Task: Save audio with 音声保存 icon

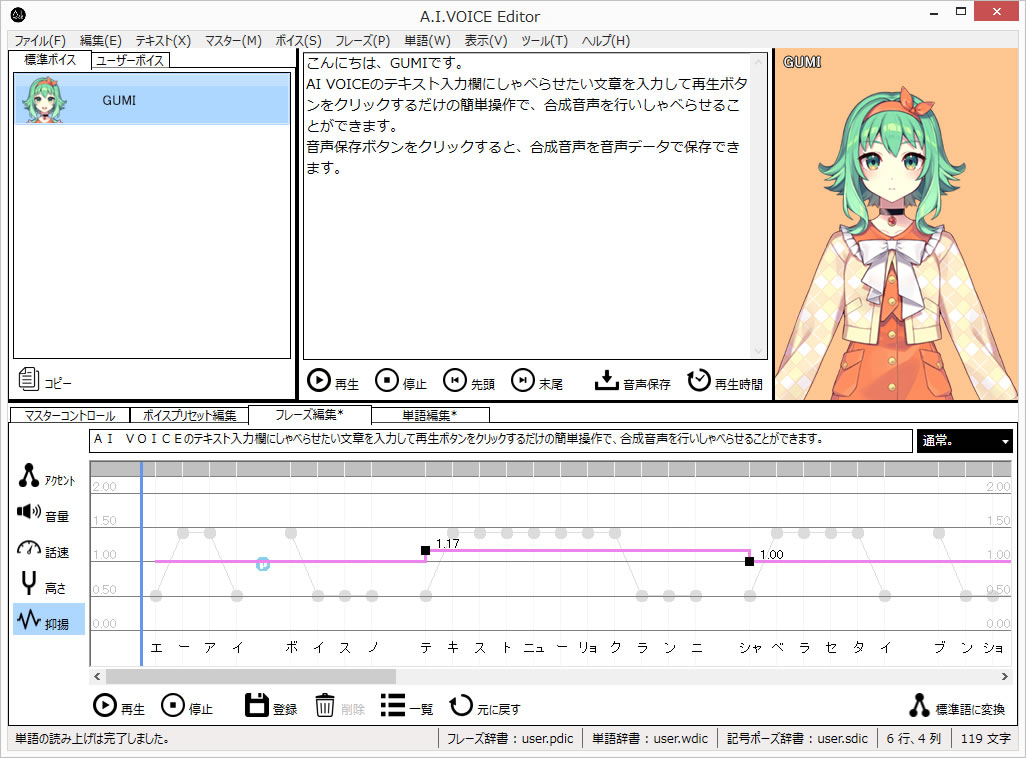Action: (632, 381)
